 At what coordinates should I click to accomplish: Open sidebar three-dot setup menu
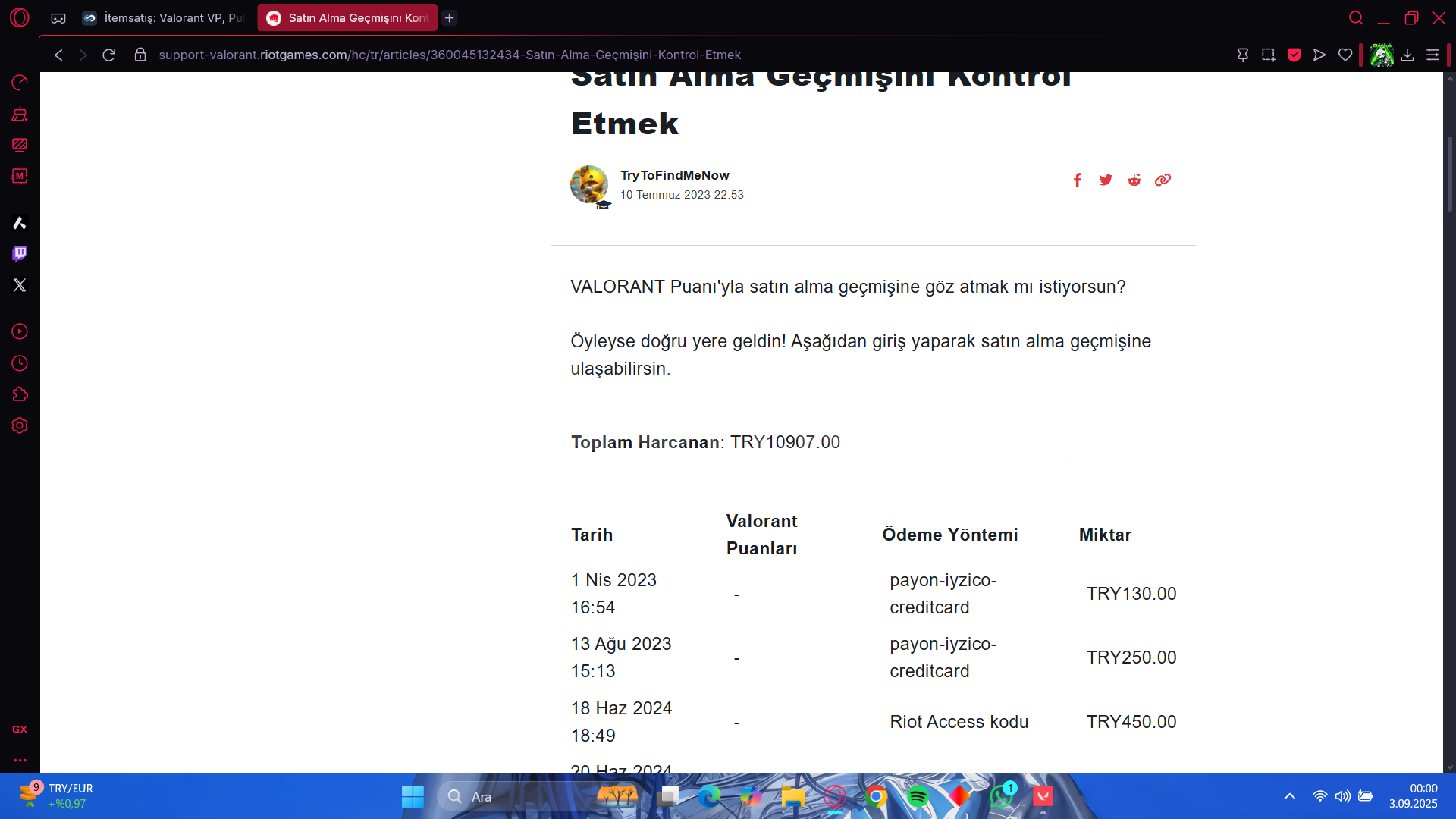(20, 760)
